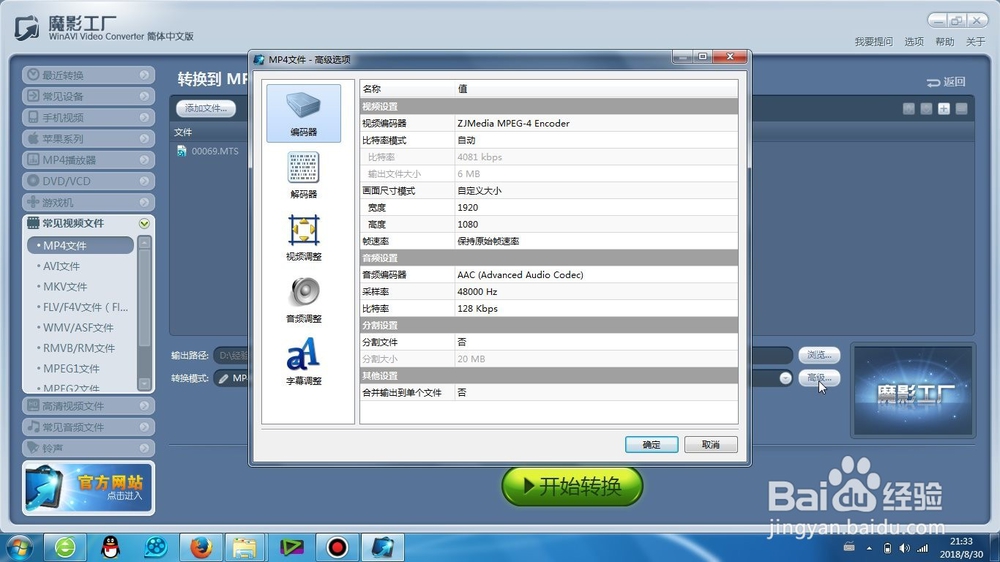Click the 魔影工厂 preview thumbnail
The image size is (1000, 562).
point(913,391)
